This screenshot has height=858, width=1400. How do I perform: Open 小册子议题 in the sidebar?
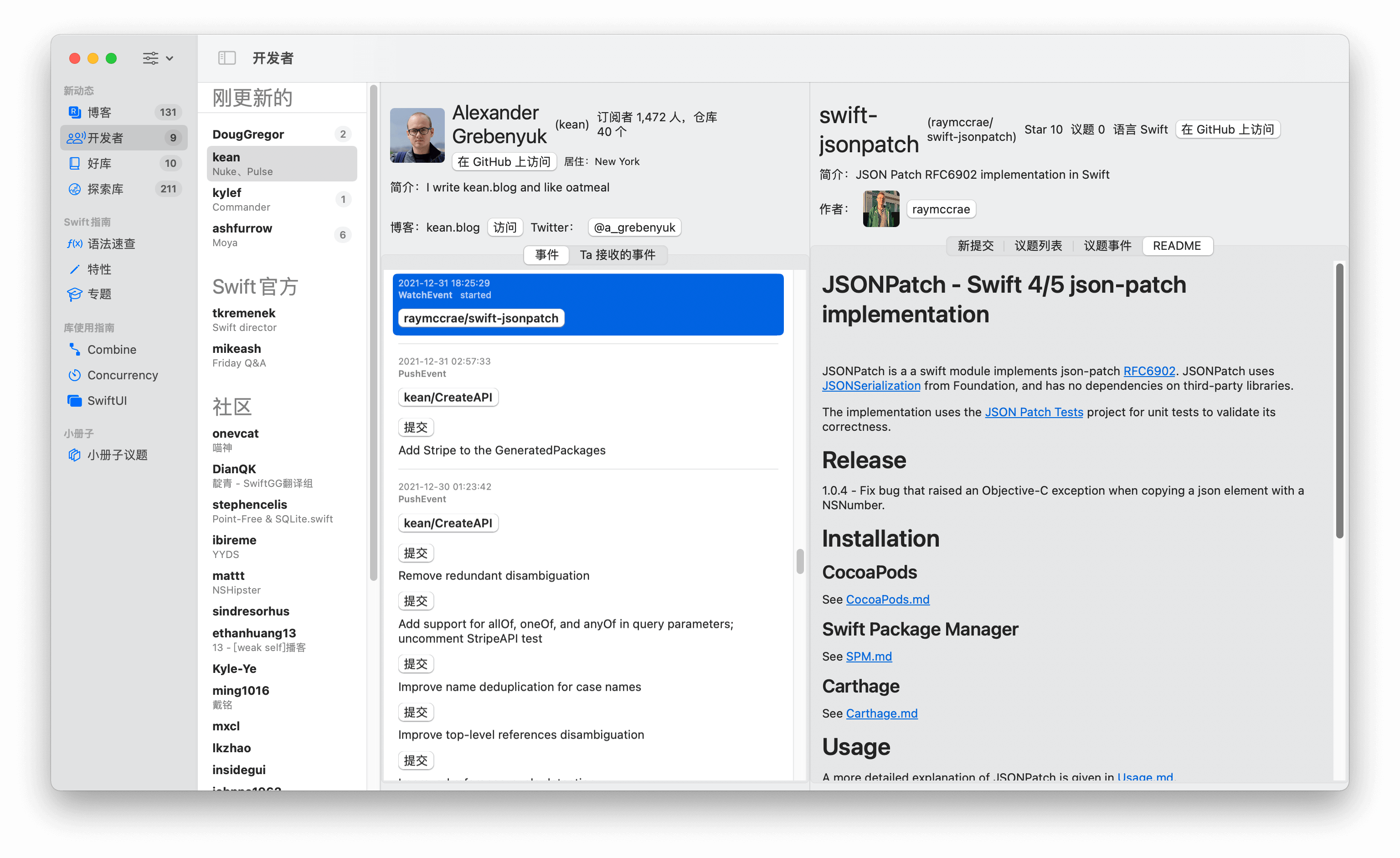[x=124, y=455]
